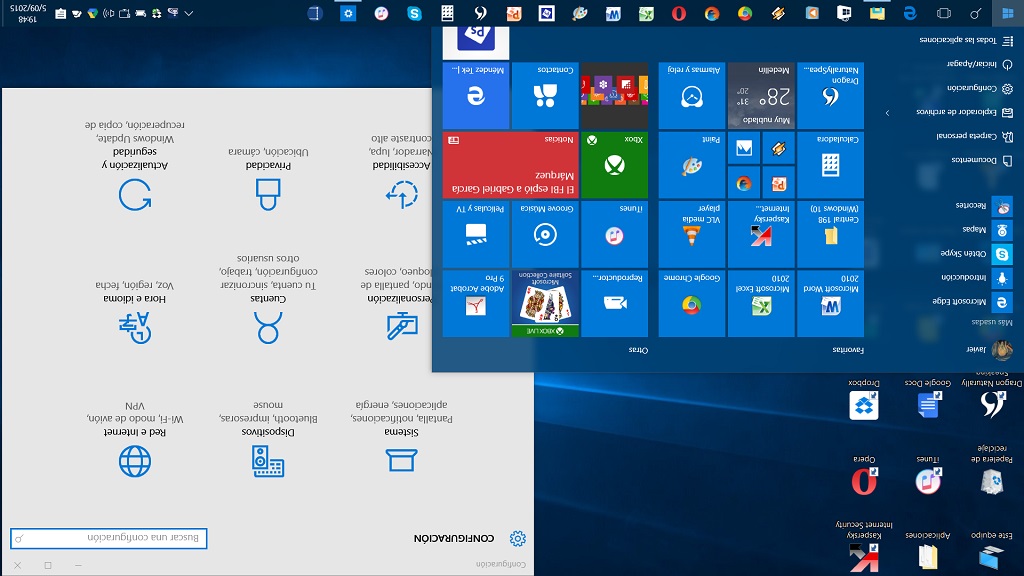Expand the Explorador de archivos jump list arrow

pyautogui.click(x=888, y=113)
